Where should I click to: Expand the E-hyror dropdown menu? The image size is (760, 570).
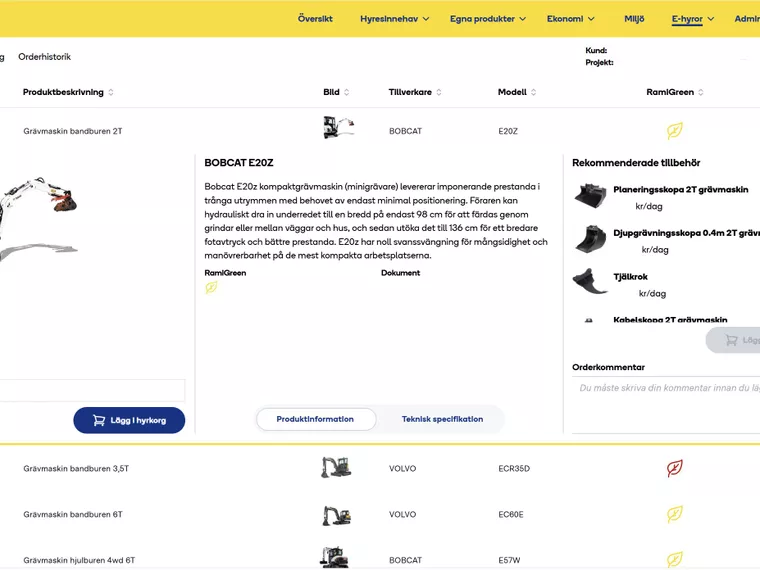pos(693,19)
